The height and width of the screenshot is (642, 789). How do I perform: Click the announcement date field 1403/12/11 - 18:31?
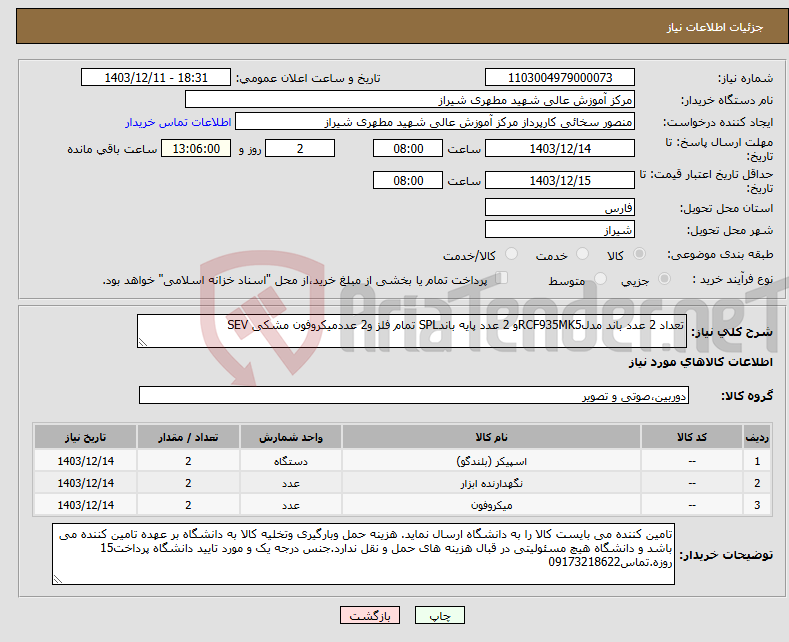click(156, 77)
